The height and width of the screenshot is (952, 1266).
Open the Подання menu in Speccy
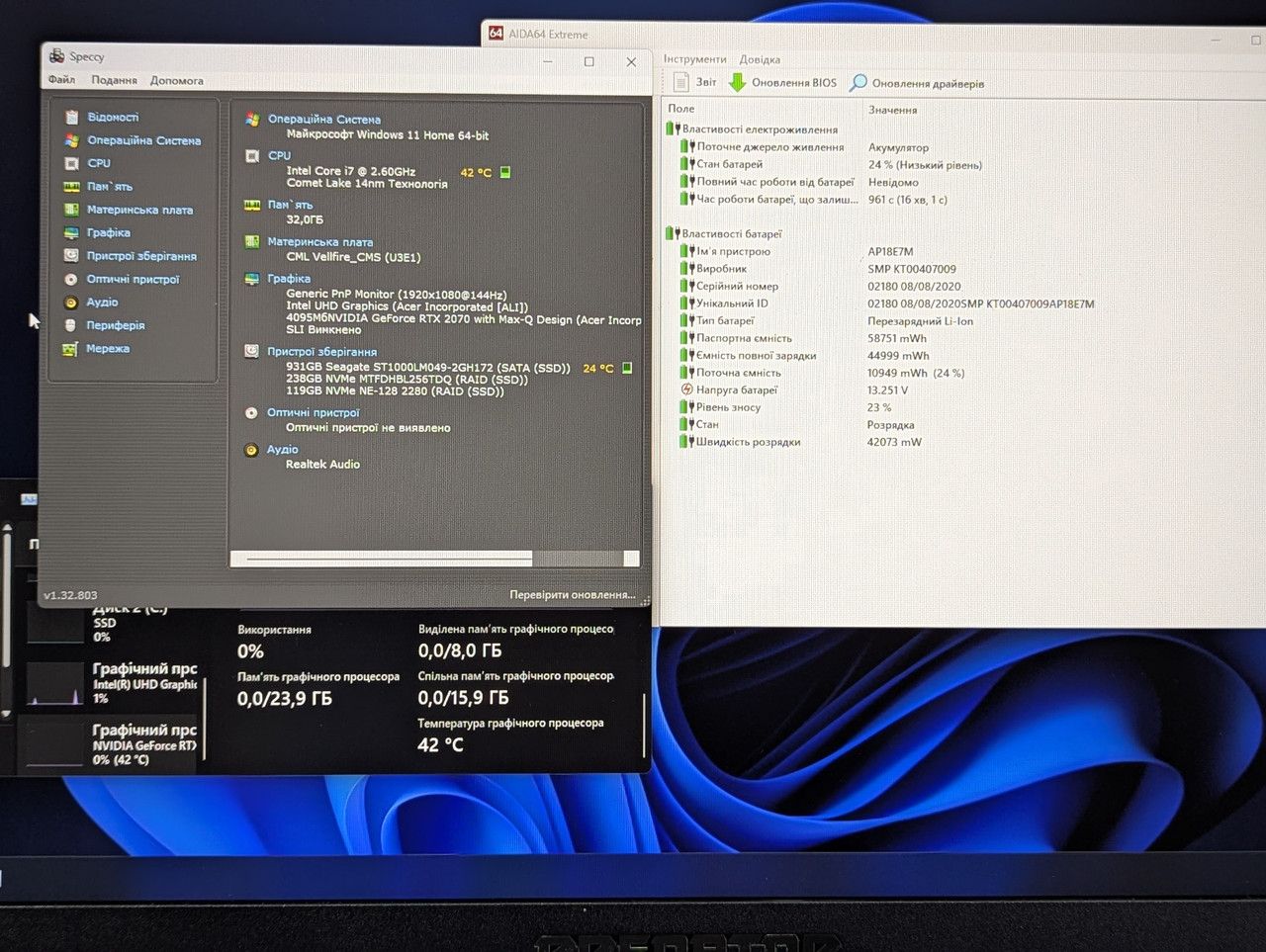click(114, 80)
